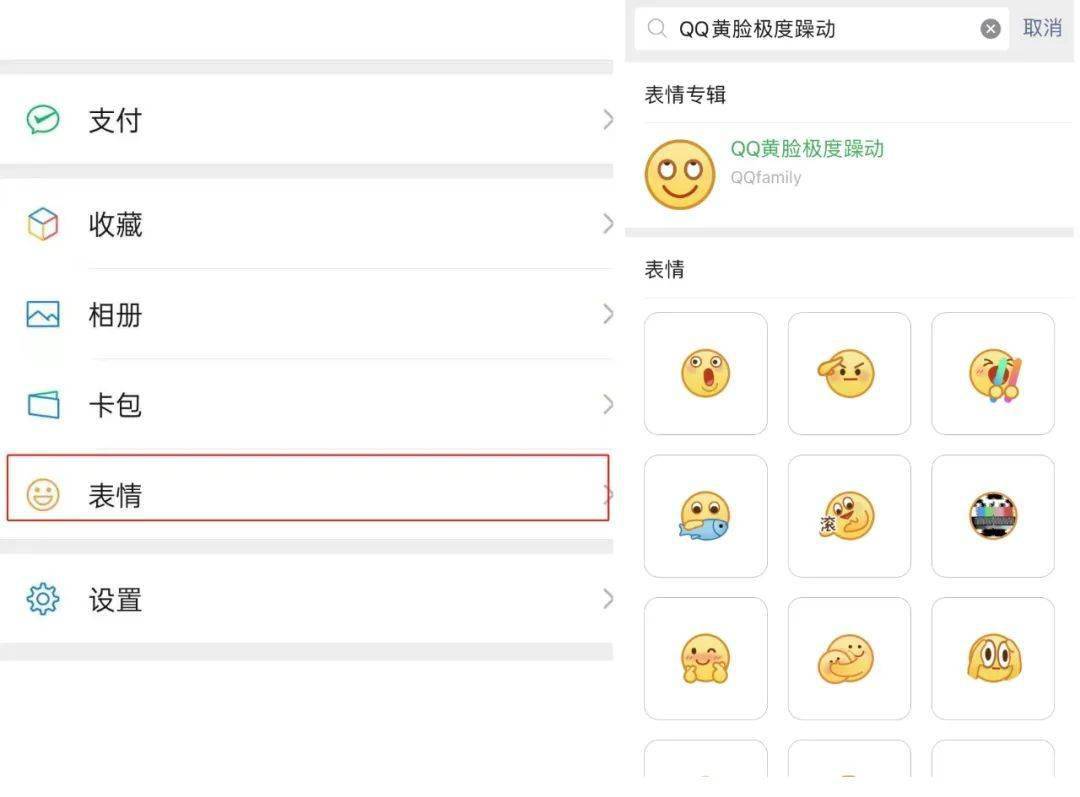The width and height of the screenshot is (1080, 797).
Task: Click the QQ黄脸极度躁动 search input field
Action: pos(821,28)
